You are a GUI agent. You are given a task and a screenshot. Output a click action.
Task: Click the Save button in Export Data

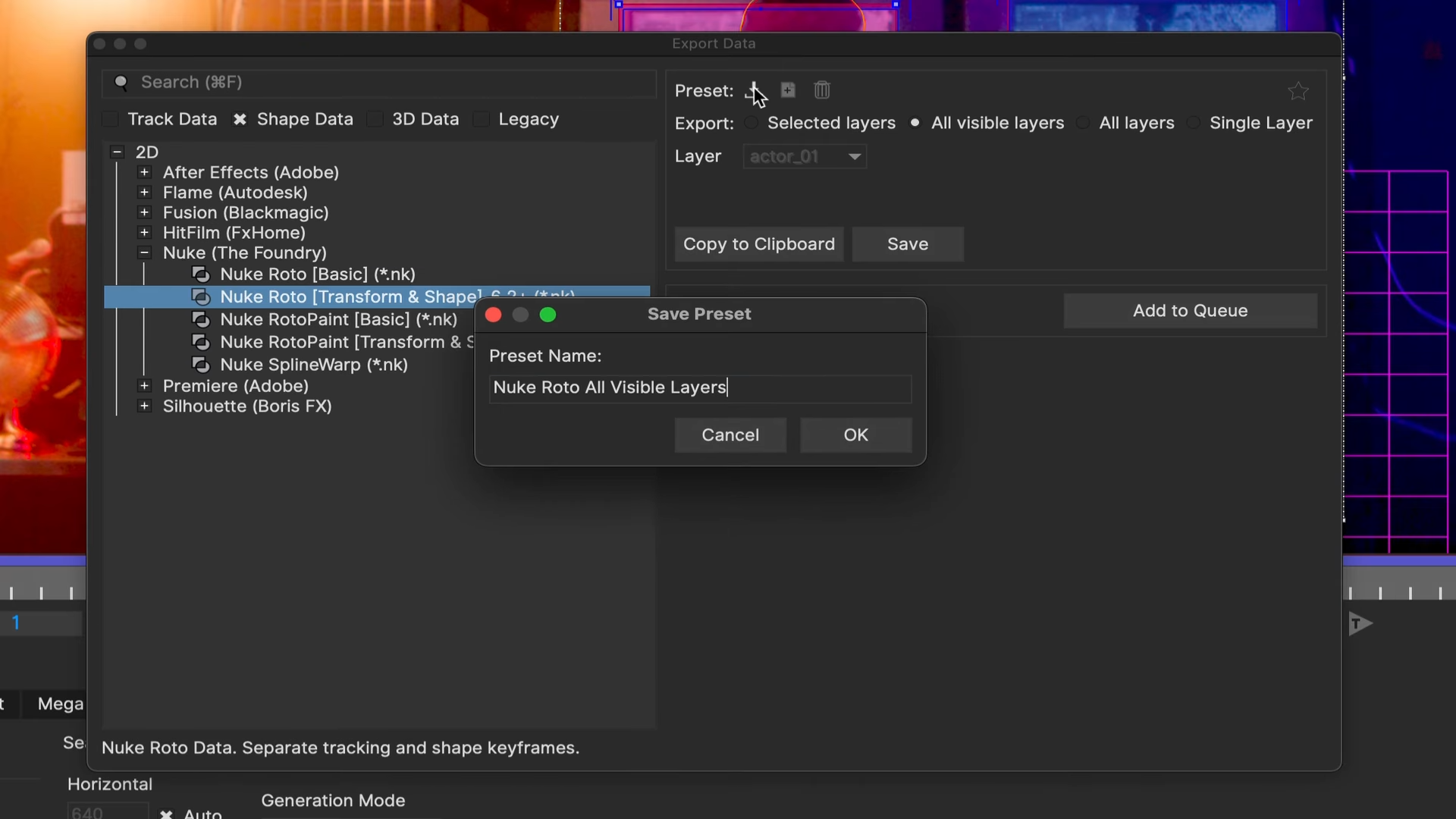click(x=908, y=244)
